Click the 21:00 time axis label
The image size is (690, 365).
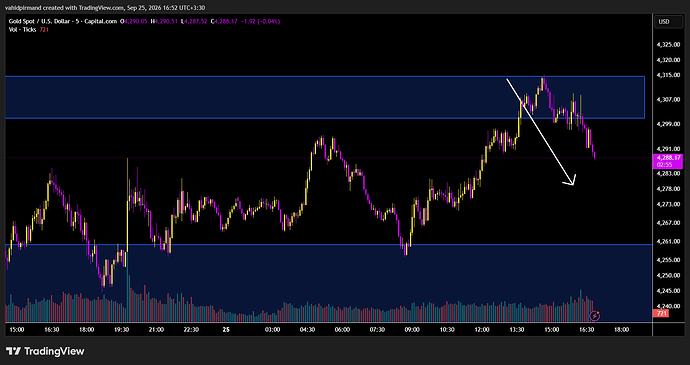click(156, 329)
